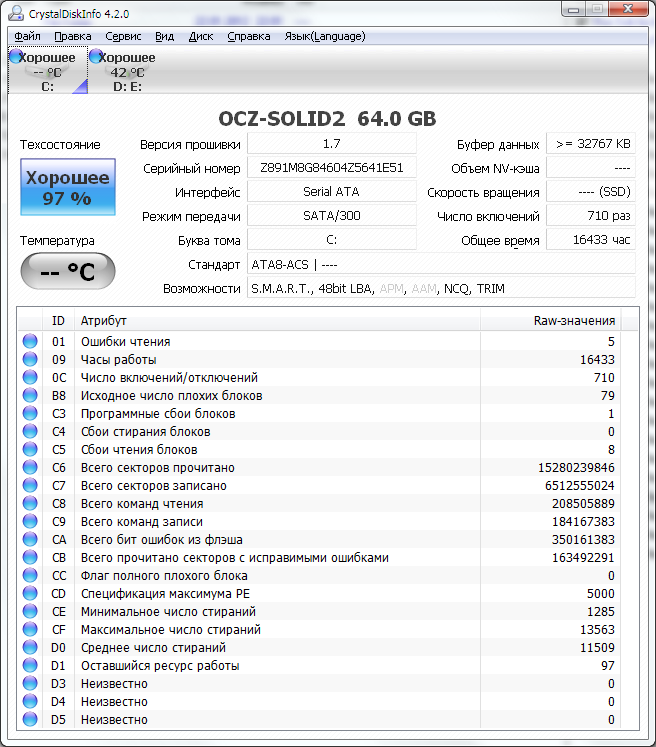656x747 pixels.
Task: Click the OCZ-SOLID2 64.0 GB title
Action: tap(327, 119)
